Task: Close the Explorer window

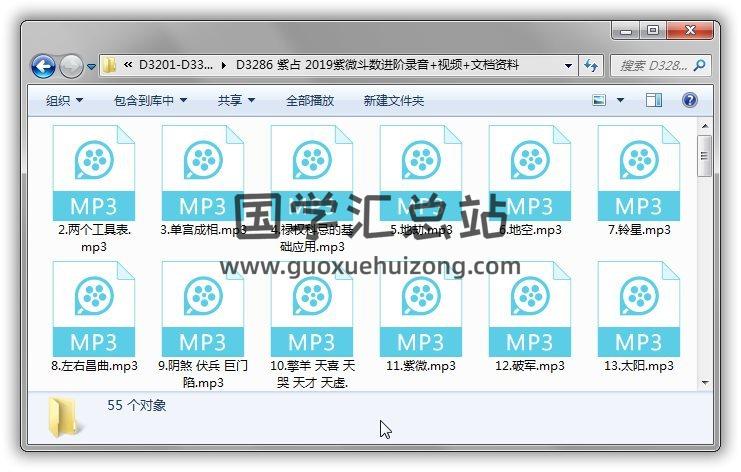Action: click(689, 31)
